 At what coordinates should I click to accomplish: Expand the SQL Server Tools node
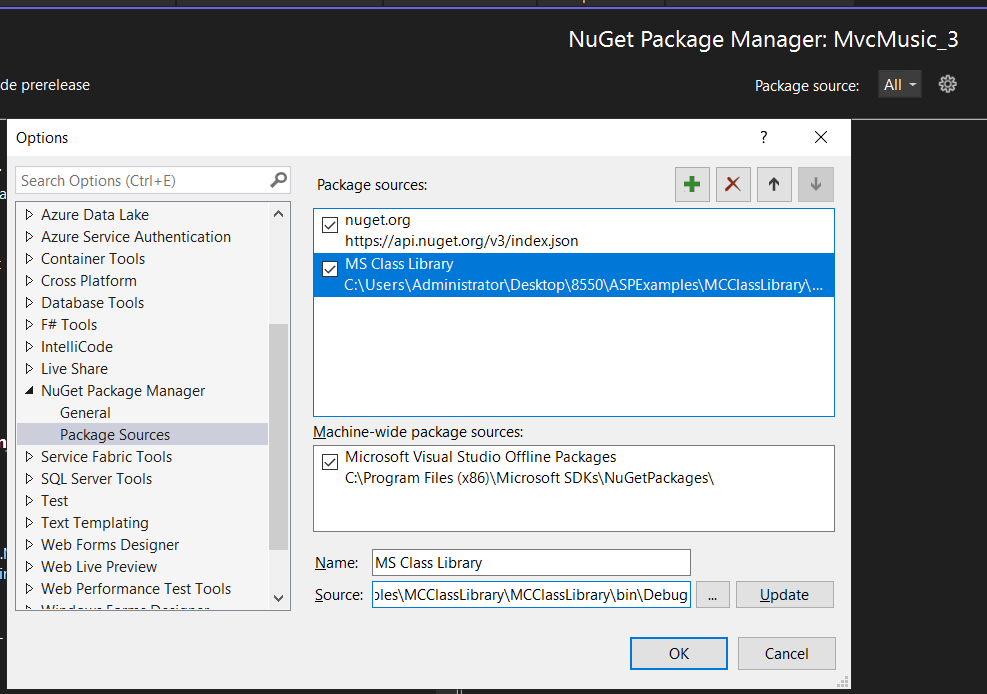point(29,479)
